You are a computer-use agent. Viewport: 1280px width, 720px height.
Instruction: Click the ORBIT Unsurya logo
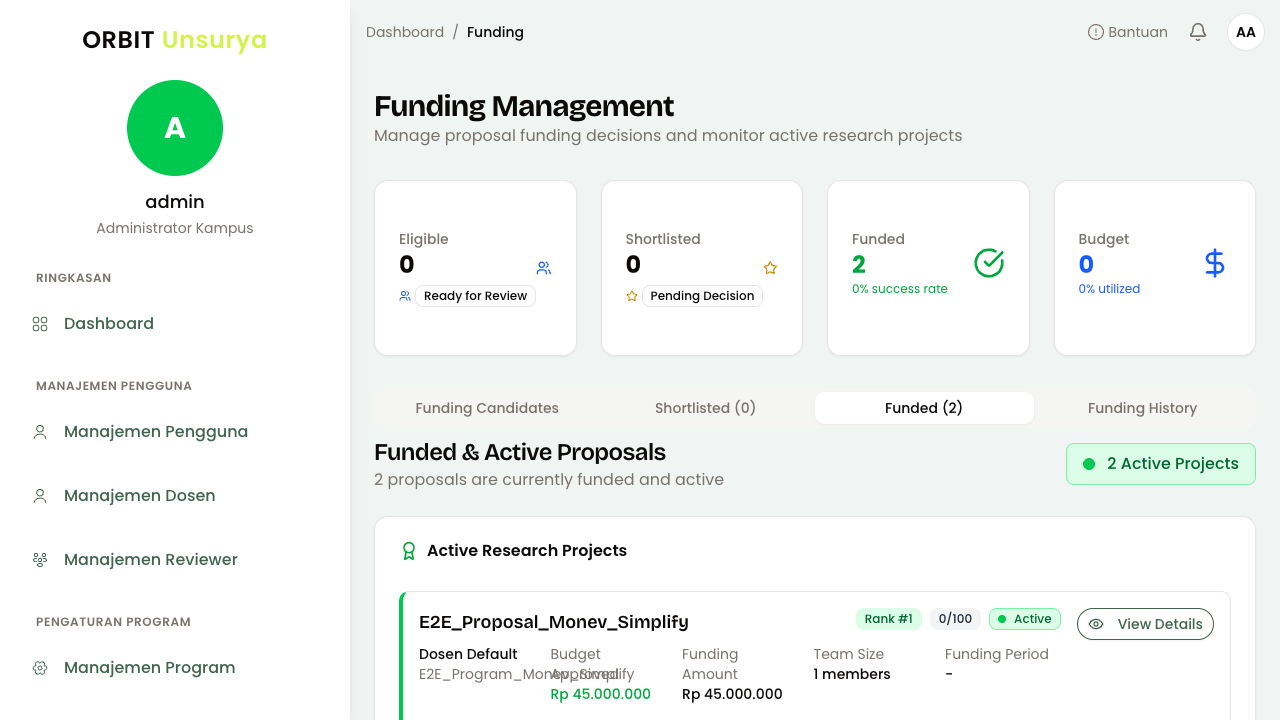175,40
